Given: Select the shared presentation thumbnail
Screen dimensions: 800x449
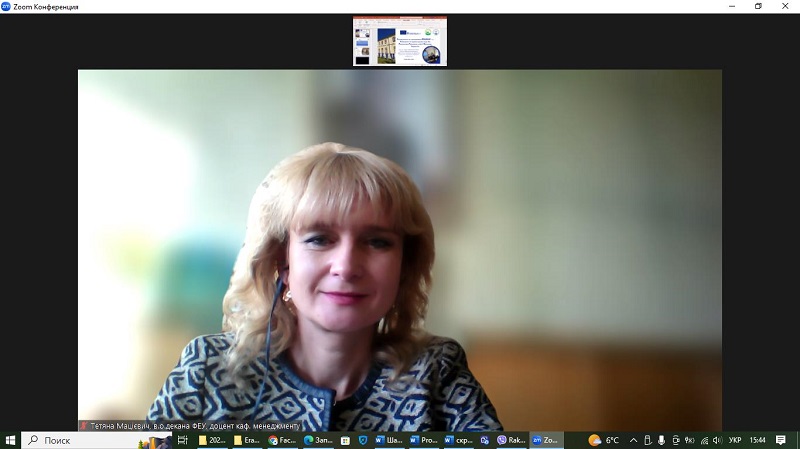Looking at the screenshot, I should coord(400,41).
